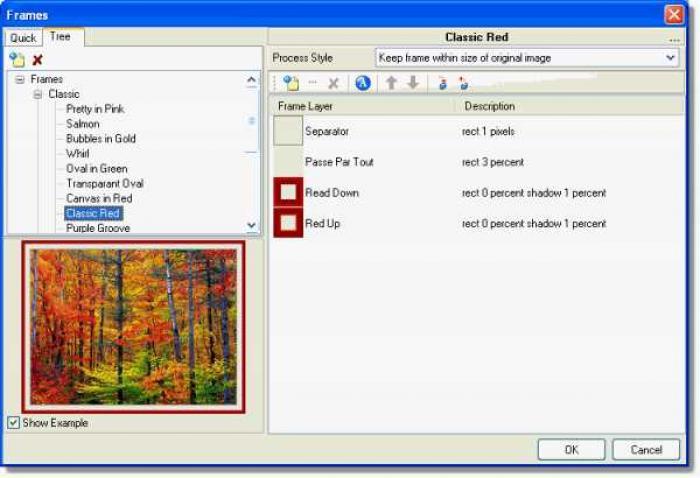This screenshot has height=478, width=700.
Task: Click the autumn forest example preview image
Action: tap(133, 327)
